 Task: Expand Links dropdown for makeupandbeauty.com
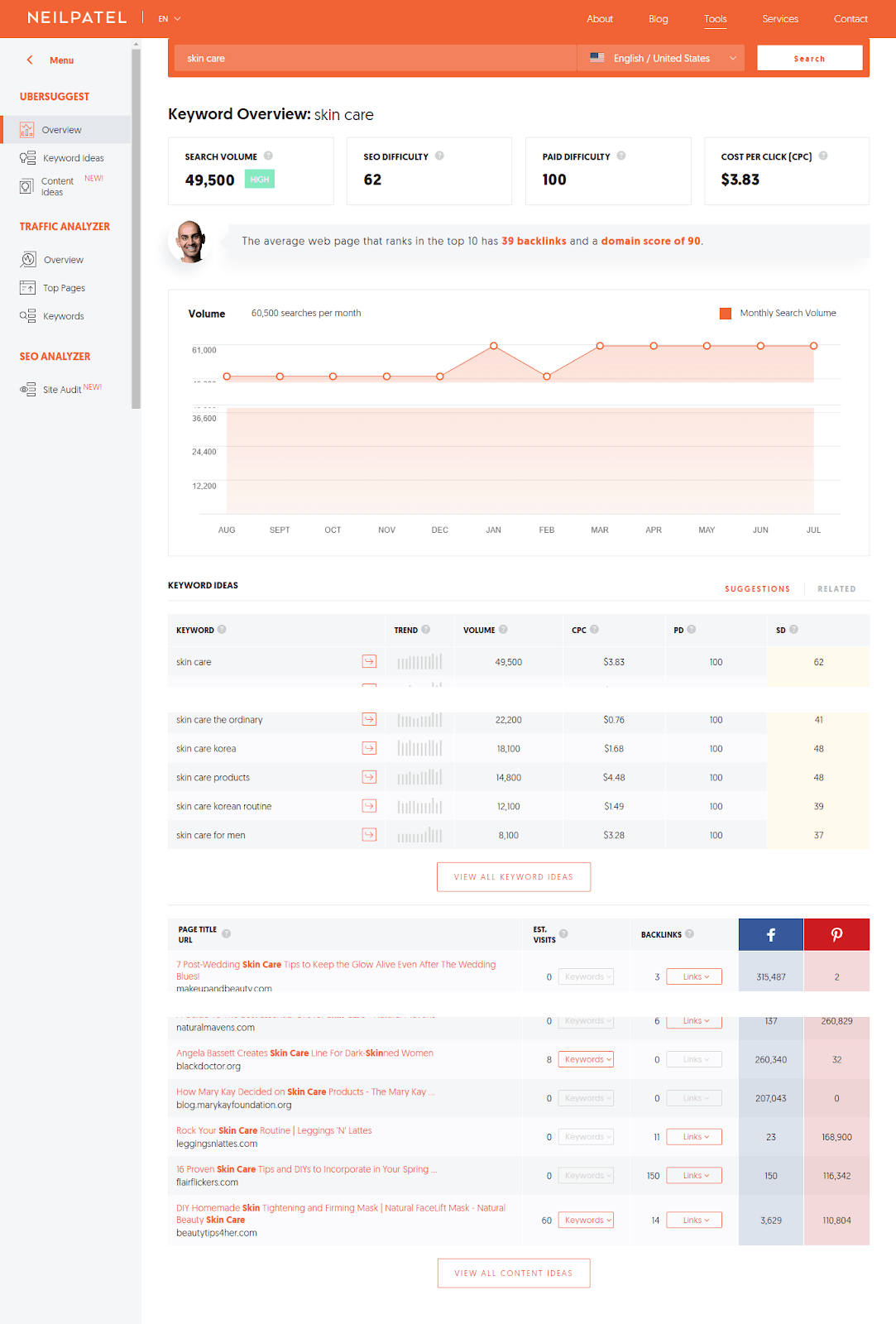point(694,976)
